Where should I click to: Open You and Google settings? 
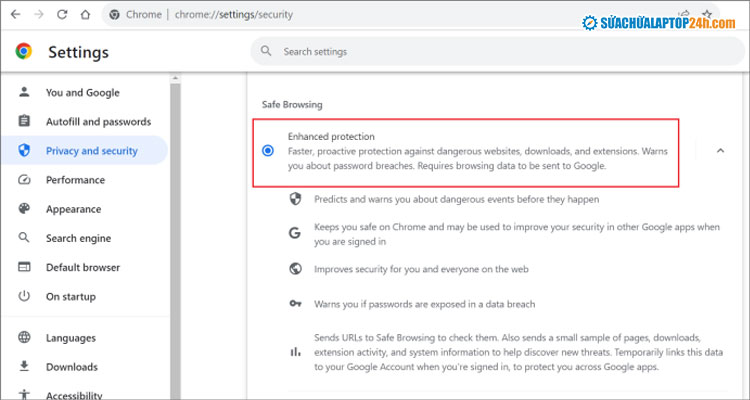(x=82, y=93)
